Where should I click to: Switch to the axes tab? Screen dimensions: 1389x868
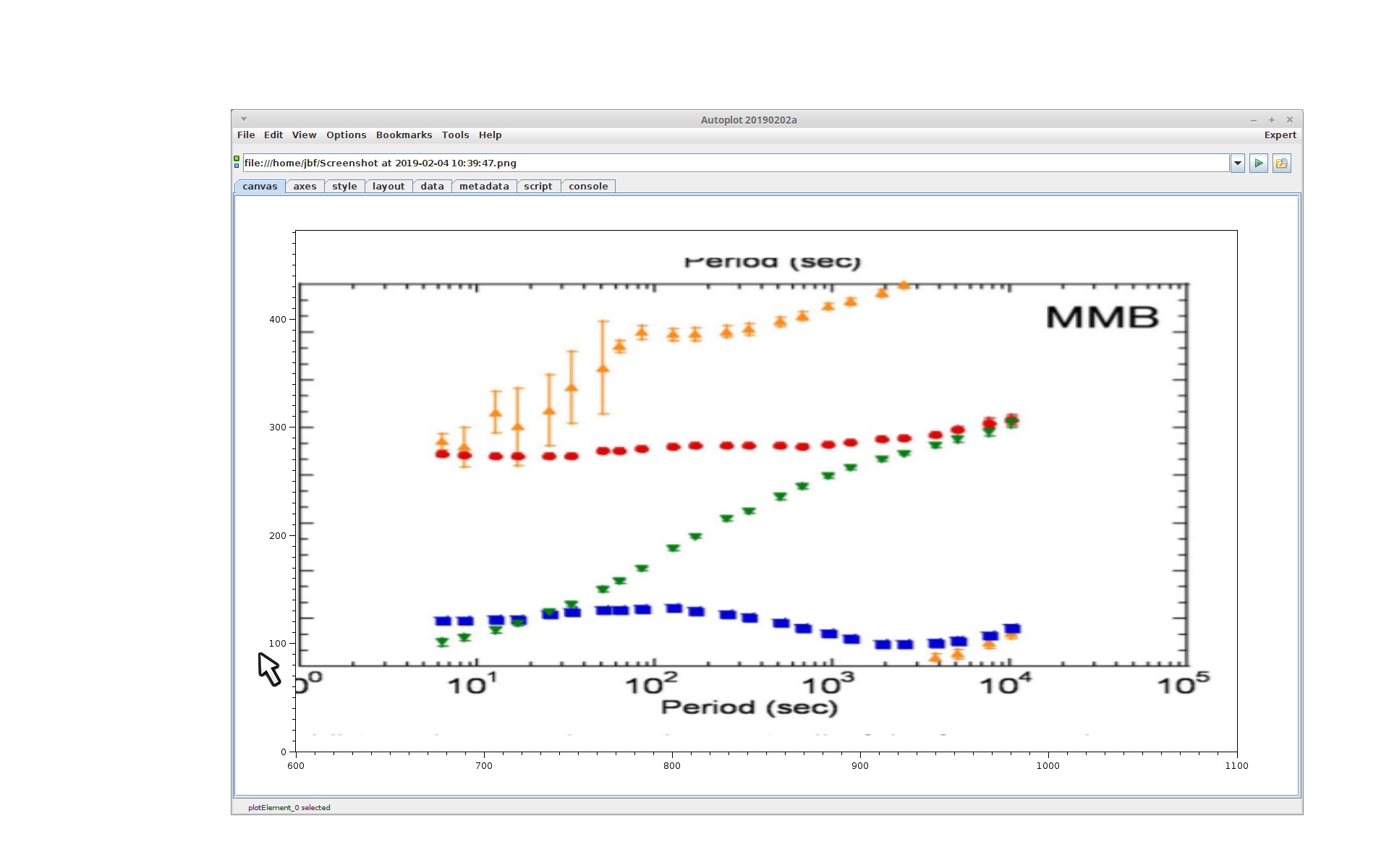305,187
